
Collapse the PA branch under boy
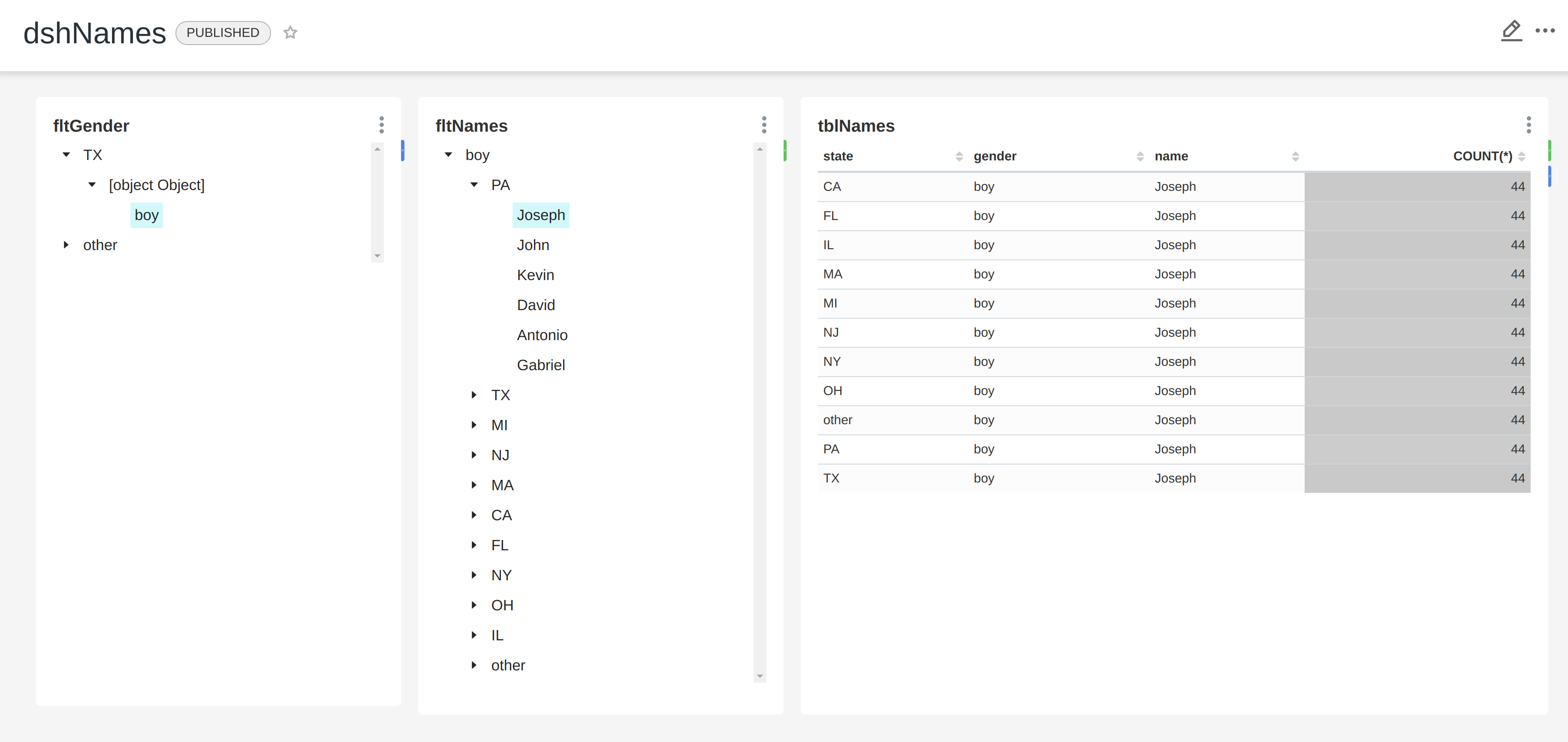(x=474, y=184)
